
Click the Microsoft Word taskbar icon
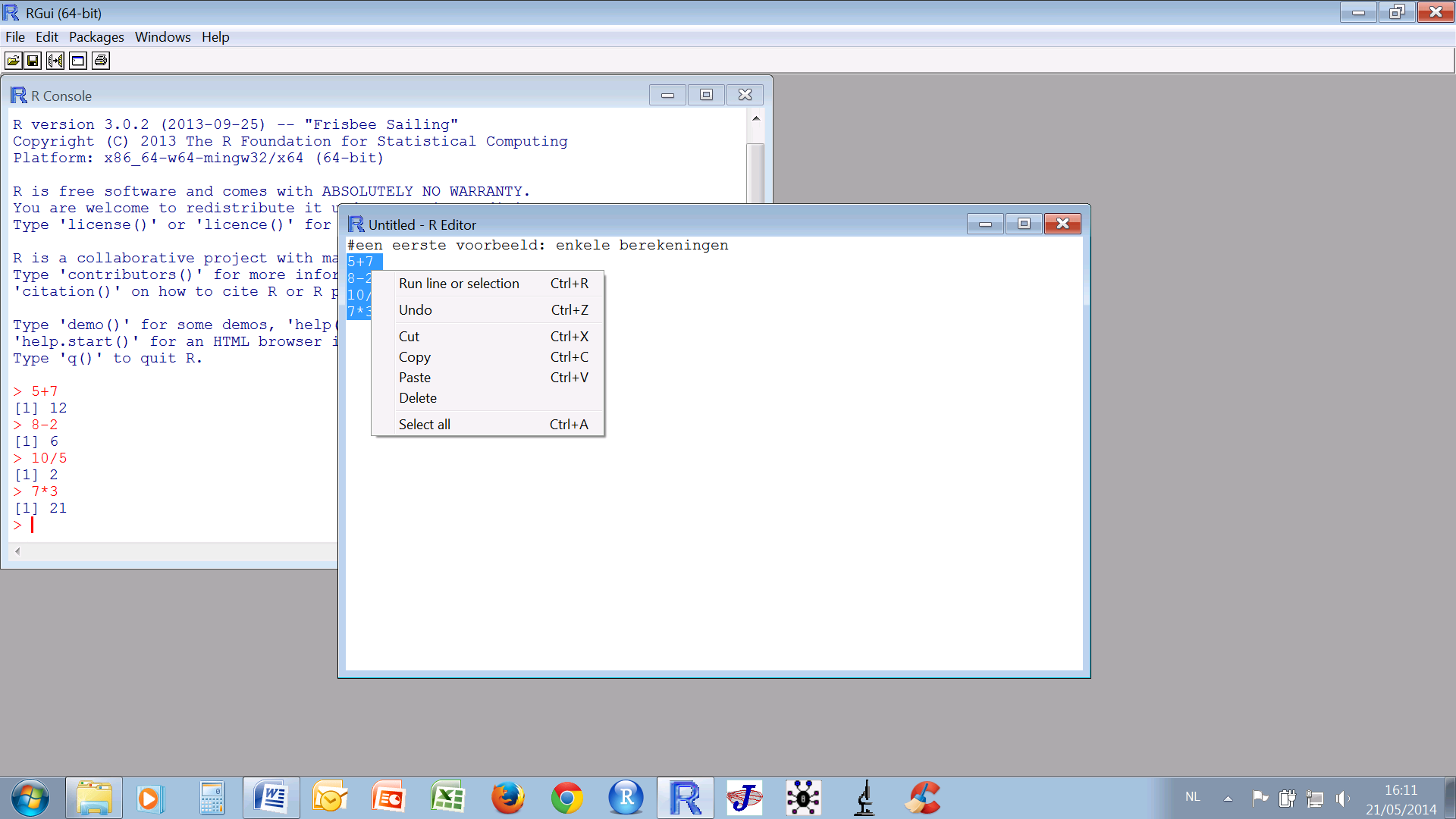click(x=271, y=798)
